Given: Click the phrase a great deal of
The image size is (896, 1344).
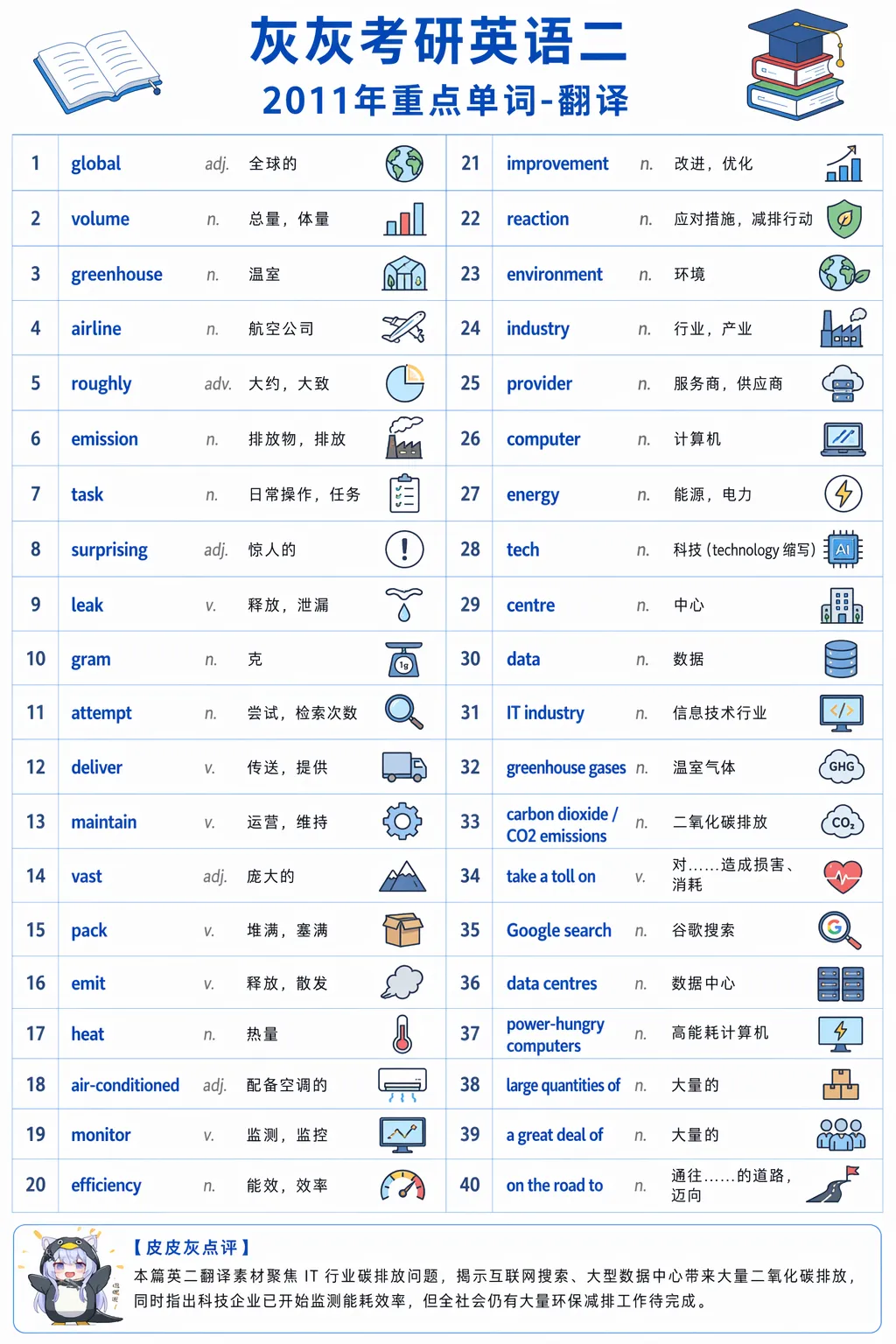Looking at the screenshot, I should pyautogui.click(x=555, y=1135).
